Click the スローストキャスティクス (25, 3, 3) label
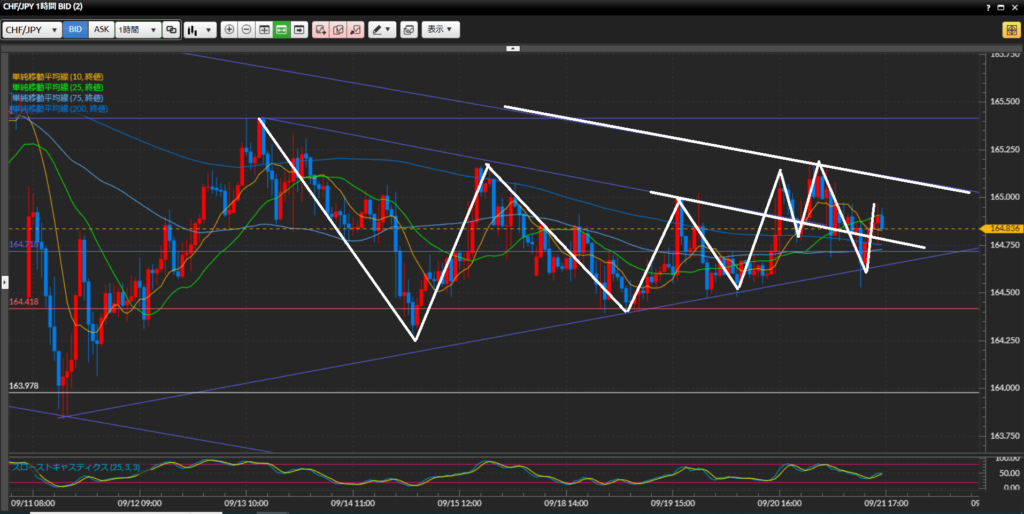This screenshot has width=1024, height=514. point(65,466)
